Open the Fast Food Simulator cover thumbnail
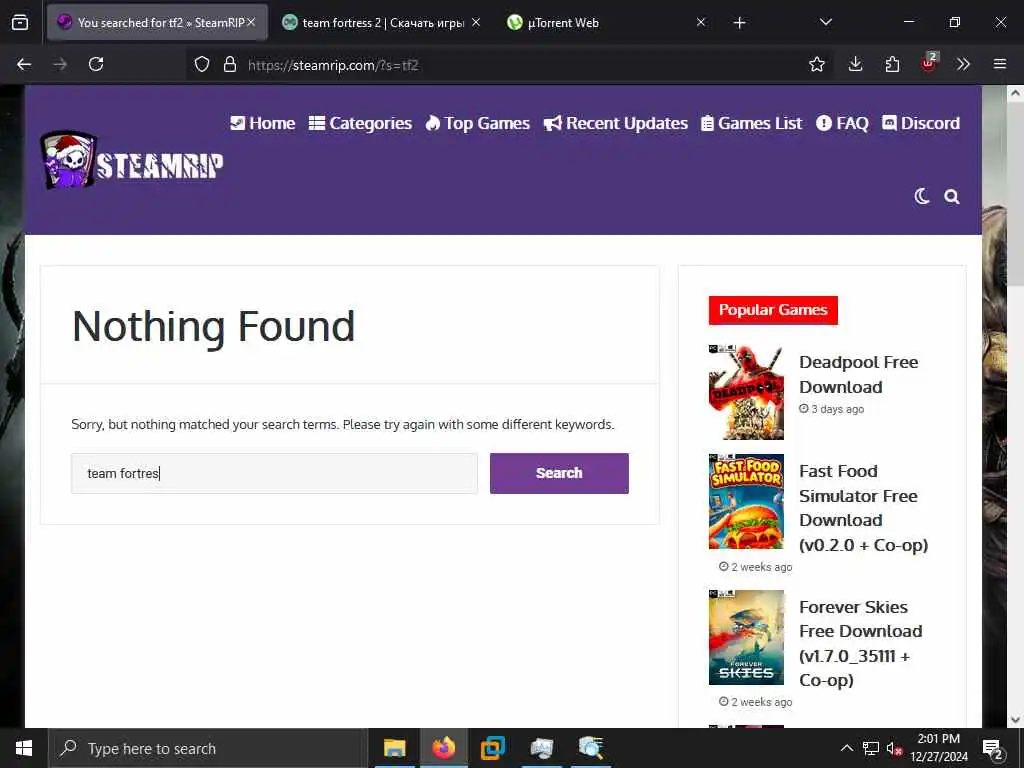The height and width of the screenshot is (768, 1024). click(746, 502)
